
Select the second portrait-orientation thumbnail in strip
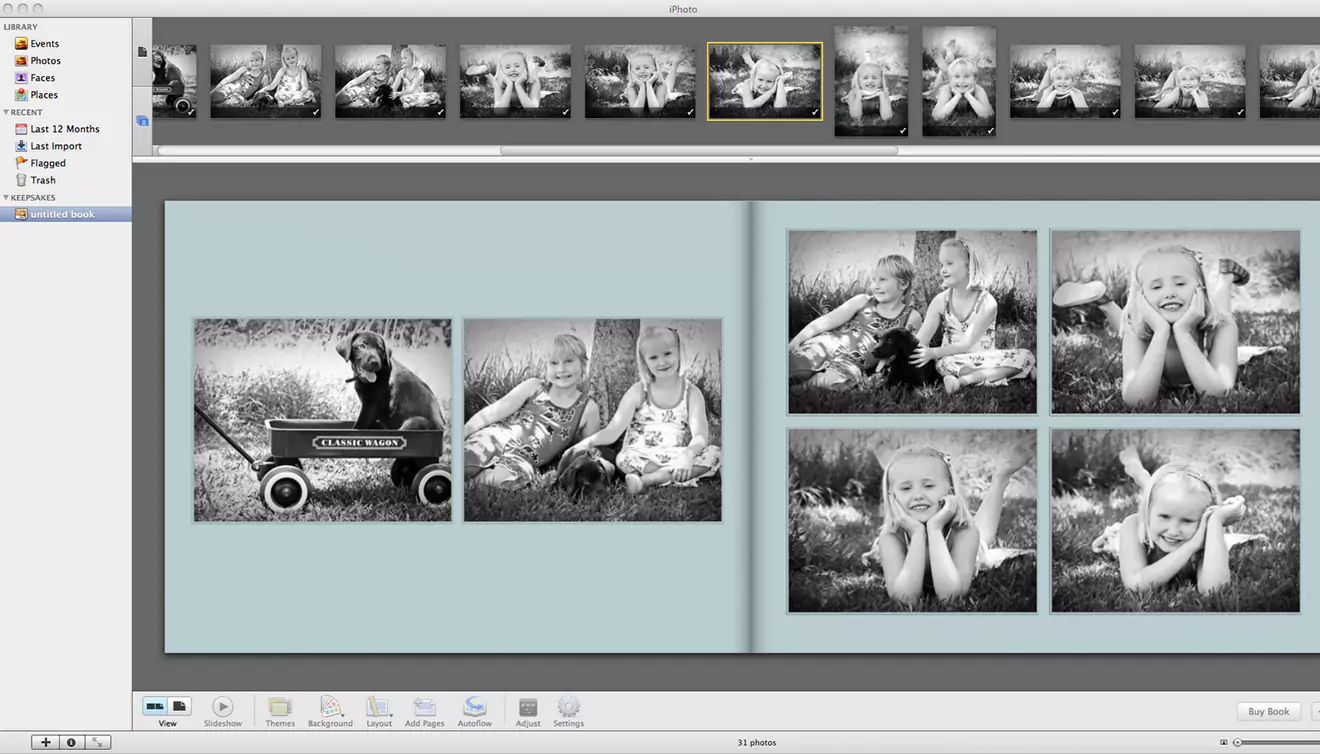[x=959, y=81]
